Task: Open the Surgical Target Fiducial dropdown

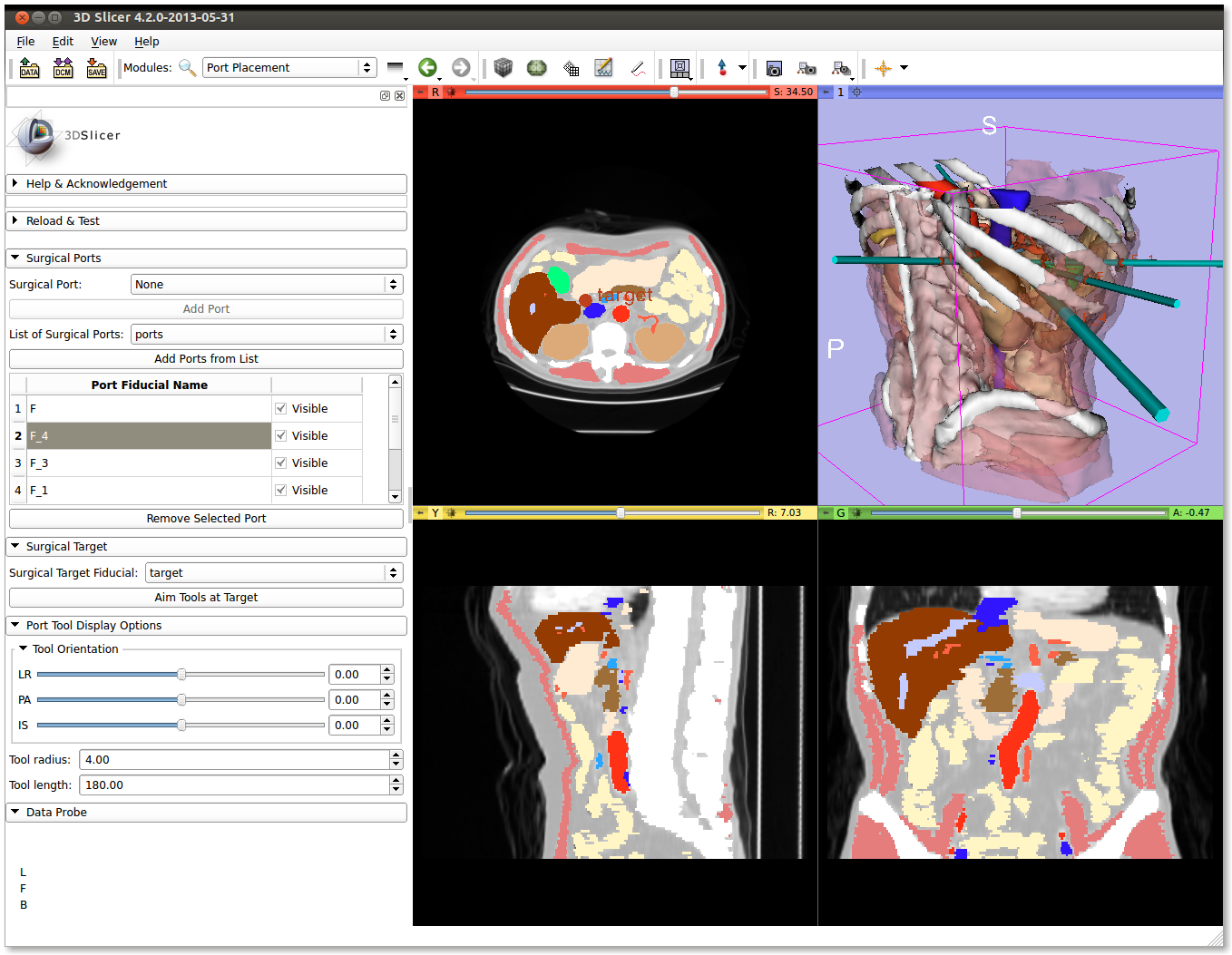Action: coord(273,573)
